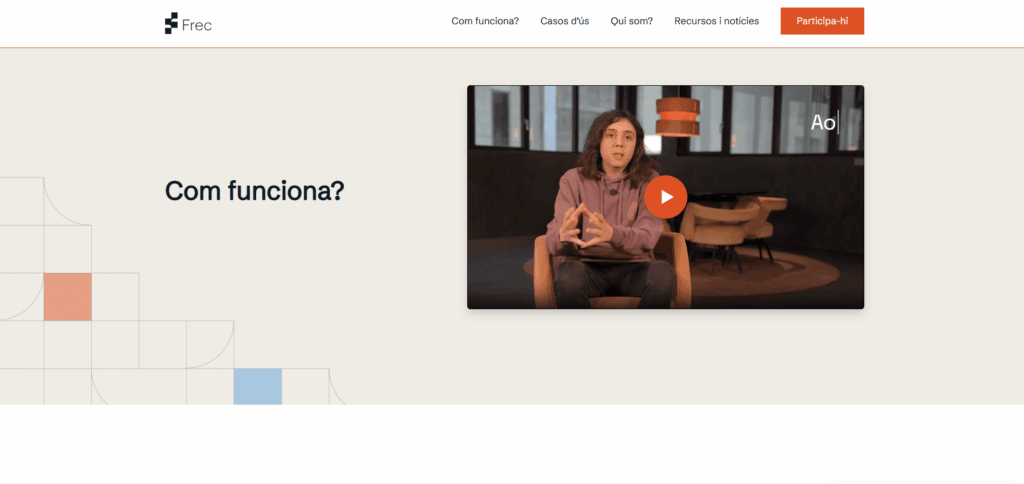Open the Casos d'ús navigation item

[x=565, y=21]
